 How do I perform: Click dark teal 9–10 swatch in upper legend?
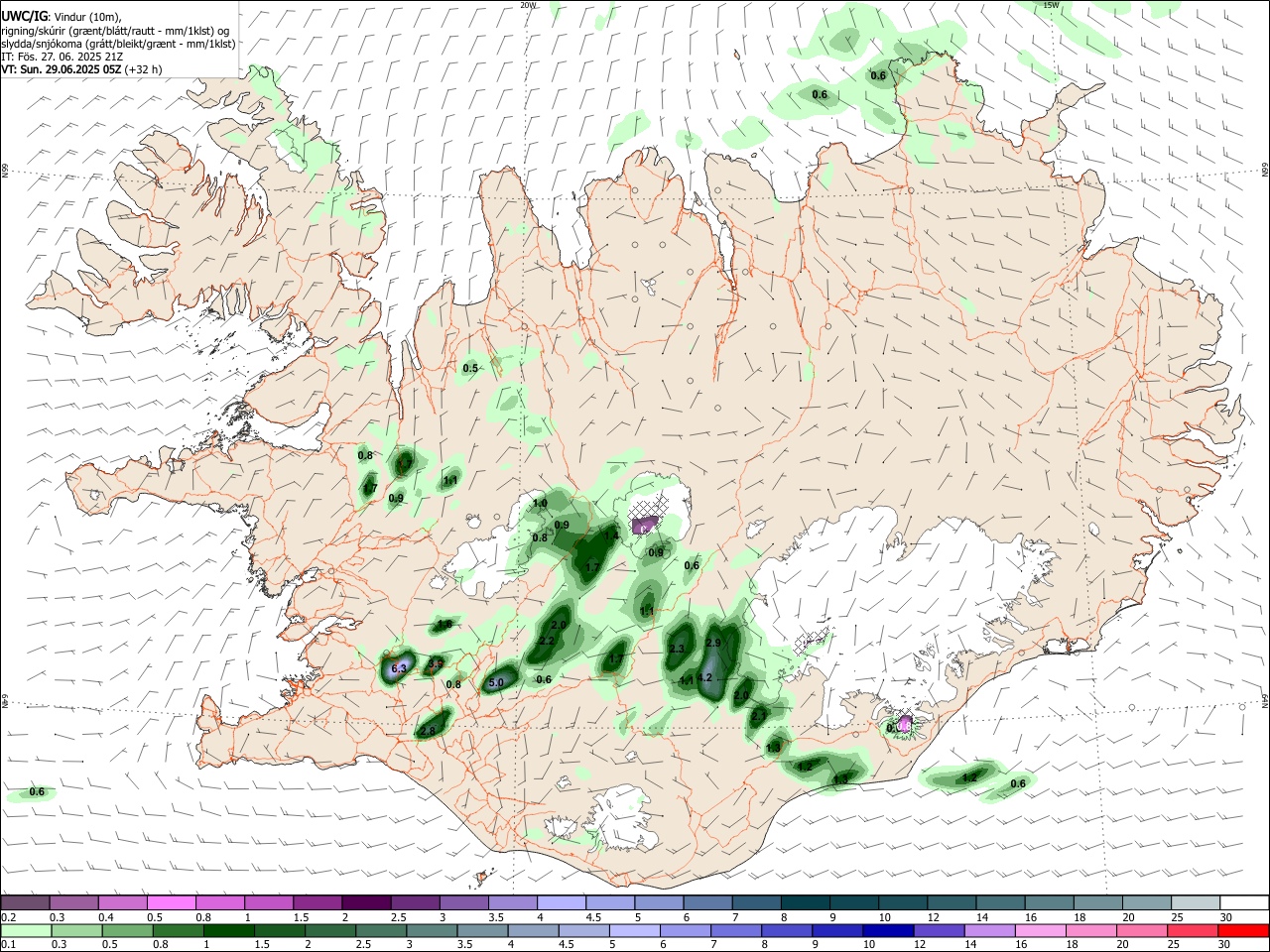pyautogui.click(x=854, y=902)
